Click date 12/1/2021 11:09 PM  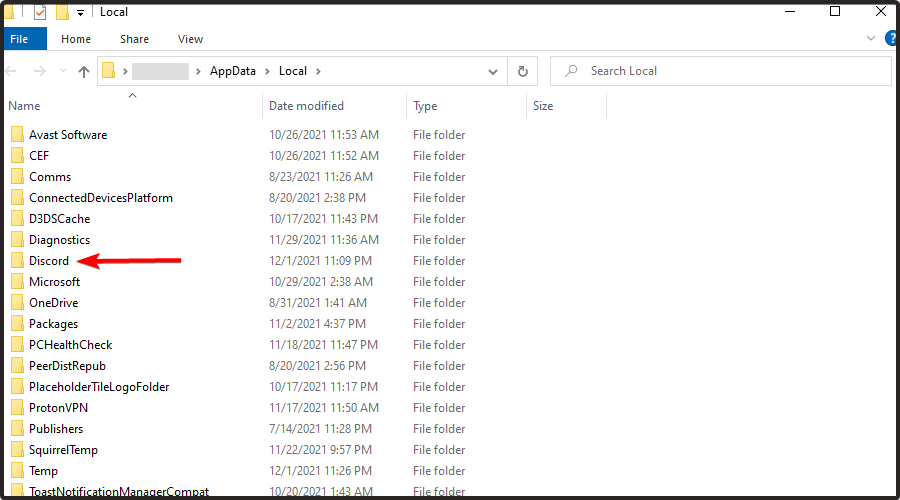click(320, 261)
